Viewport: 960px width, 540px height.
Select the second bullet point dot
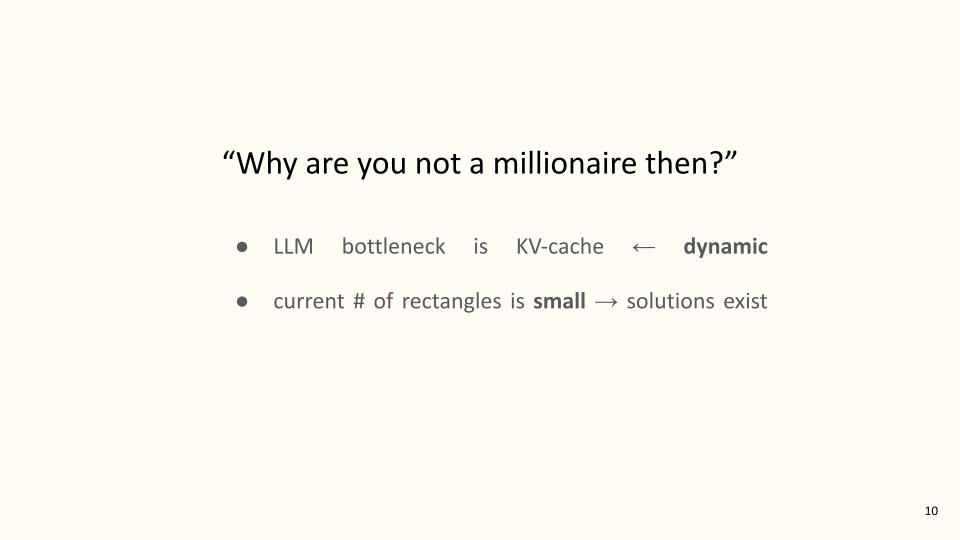point(242,301)
